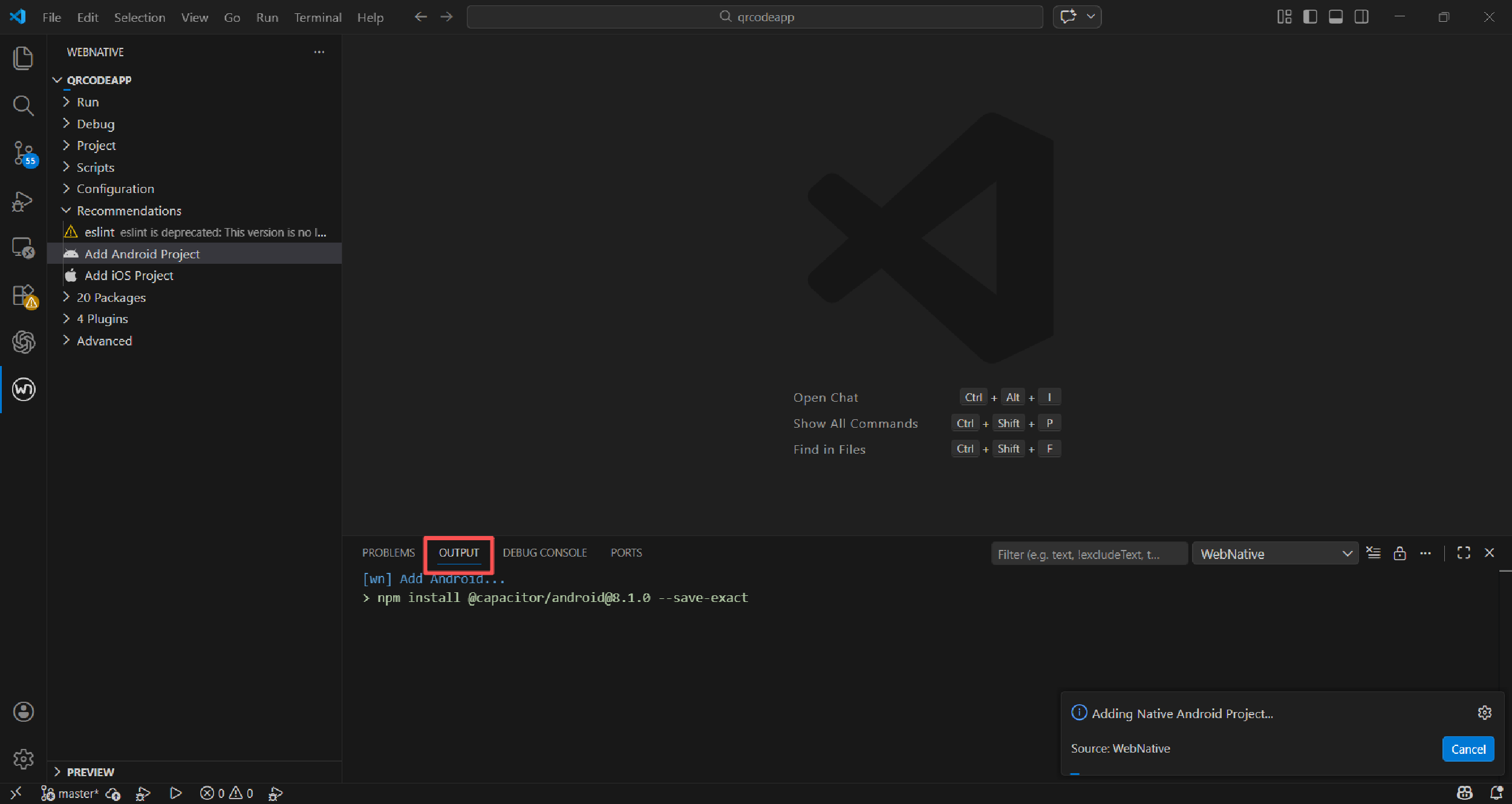Click the Android icon beside Add Android Project
1512x804 pixels.
pyautogui.click(x=71, y=254)
